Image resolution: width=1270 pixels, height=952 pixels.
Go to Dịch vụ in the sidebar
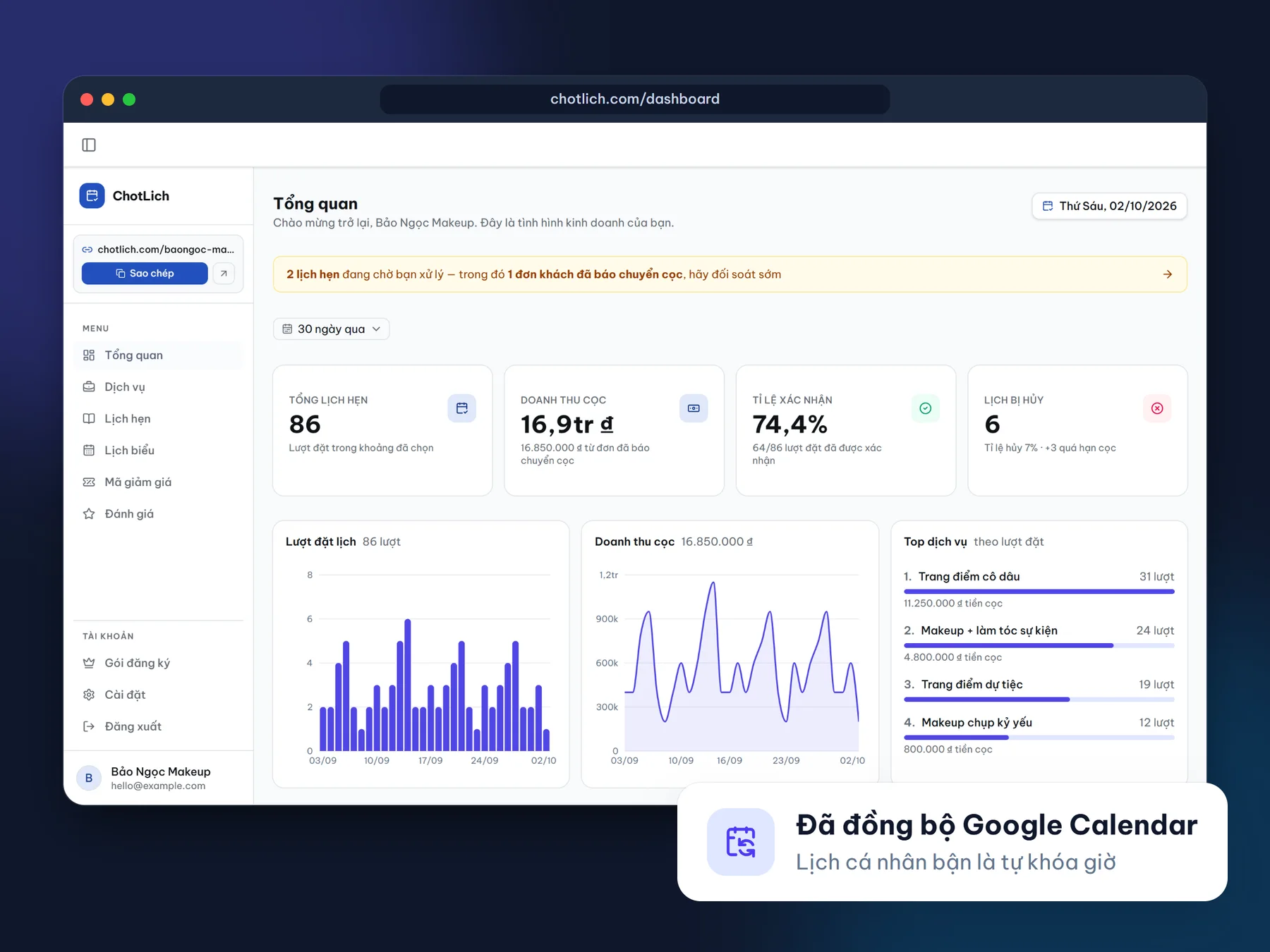[x=158, y=387]
